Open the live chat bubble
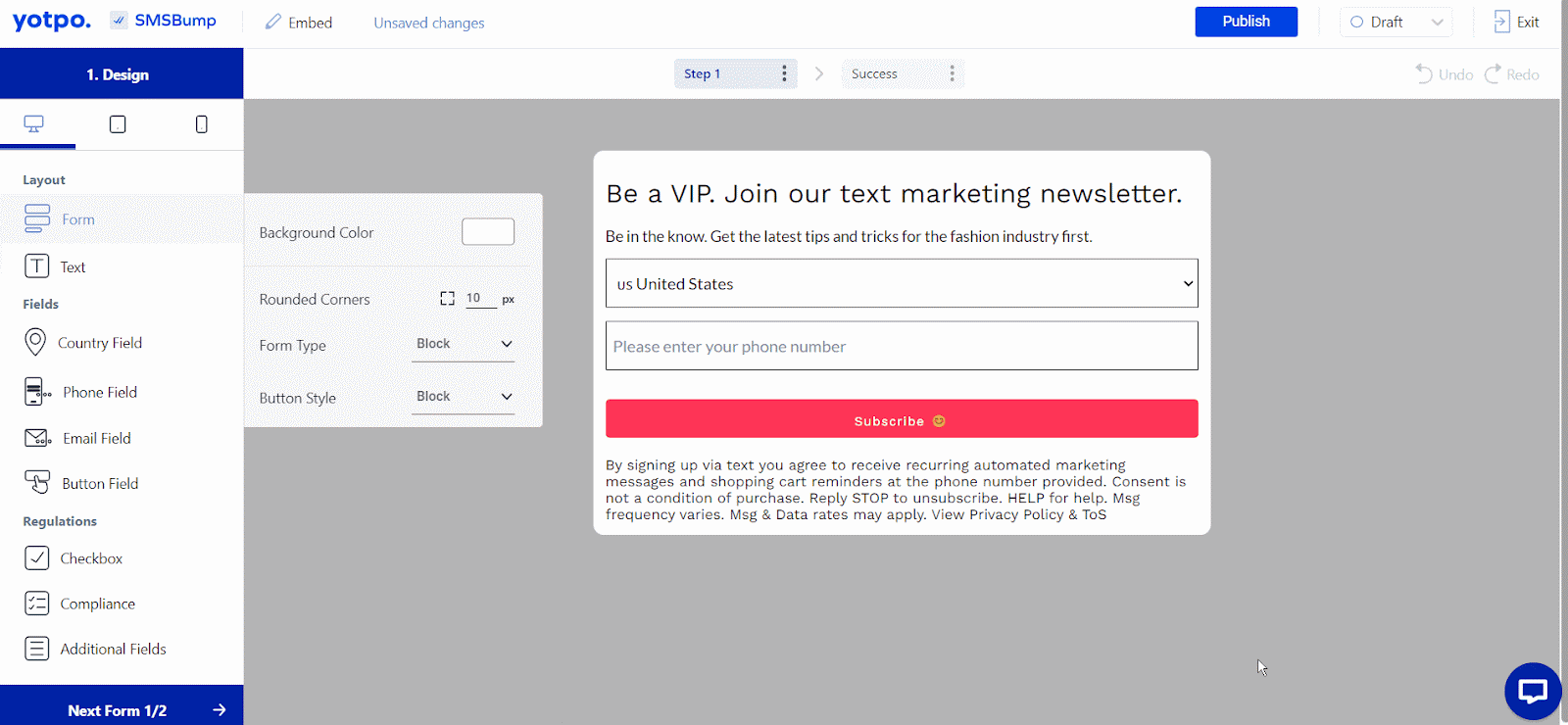This screenshot has height=725, width=1568. tap(1533, 691)
